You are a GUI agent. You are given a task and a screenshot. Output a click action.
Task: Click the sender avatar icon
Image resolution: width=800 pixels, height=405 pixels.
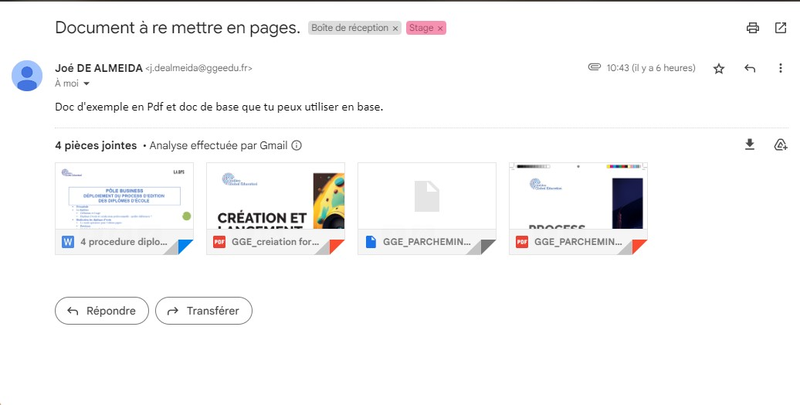coord(27,75)
